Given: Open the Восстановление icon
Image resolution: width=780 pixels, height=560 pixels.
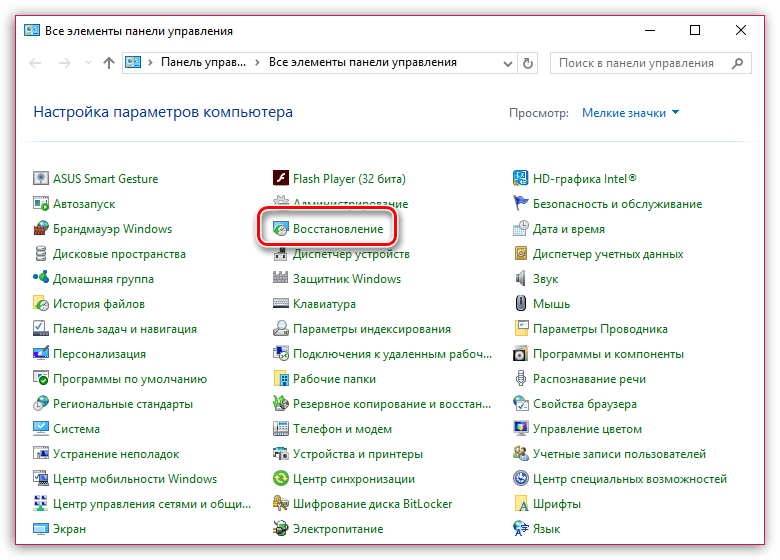Looking at the screenshot, I should pos(282,229).
